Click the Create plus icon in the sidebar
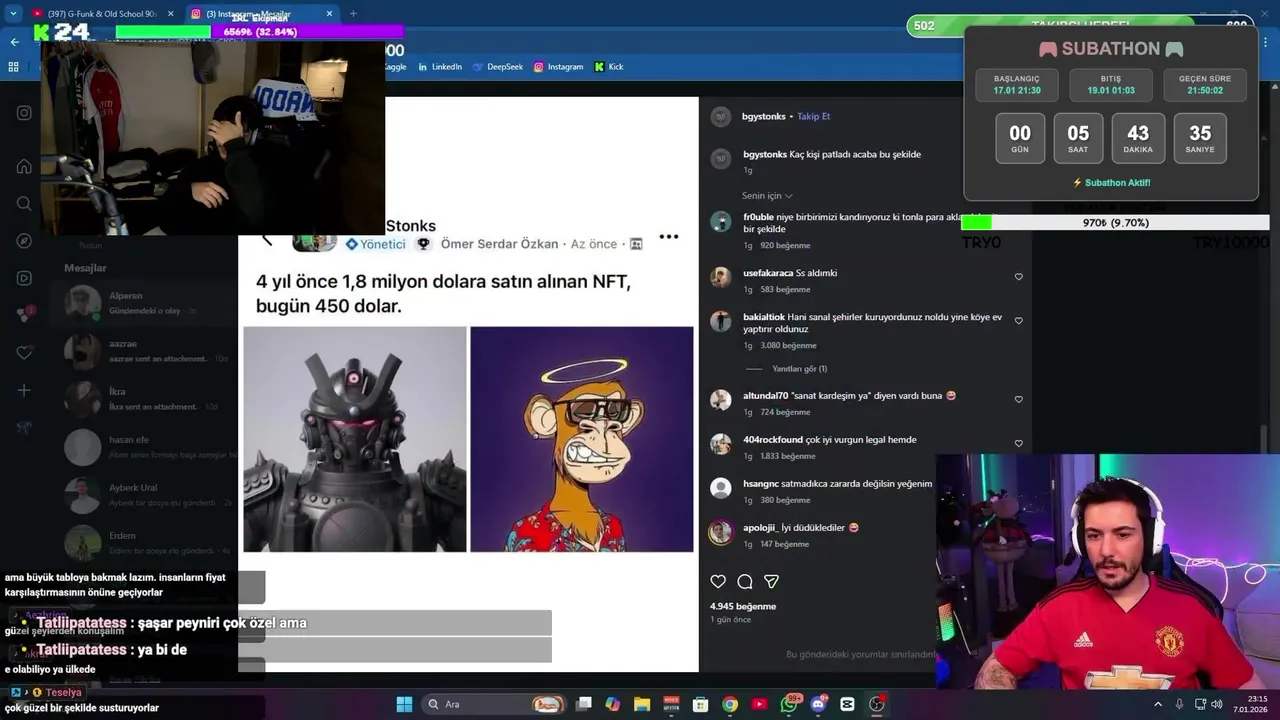 24,390
